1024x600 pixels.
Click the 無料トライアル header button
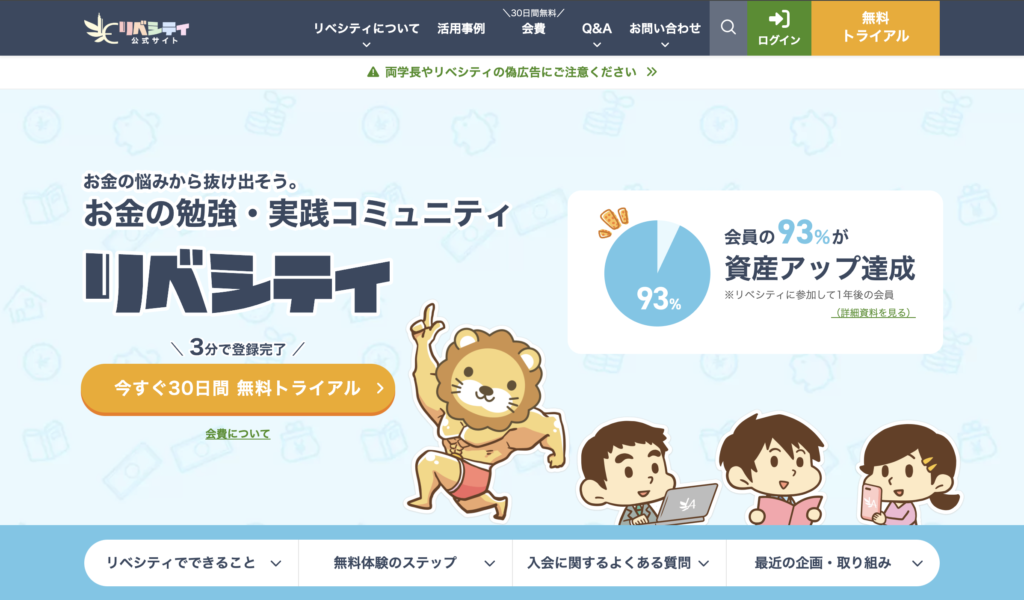point(875,27)
